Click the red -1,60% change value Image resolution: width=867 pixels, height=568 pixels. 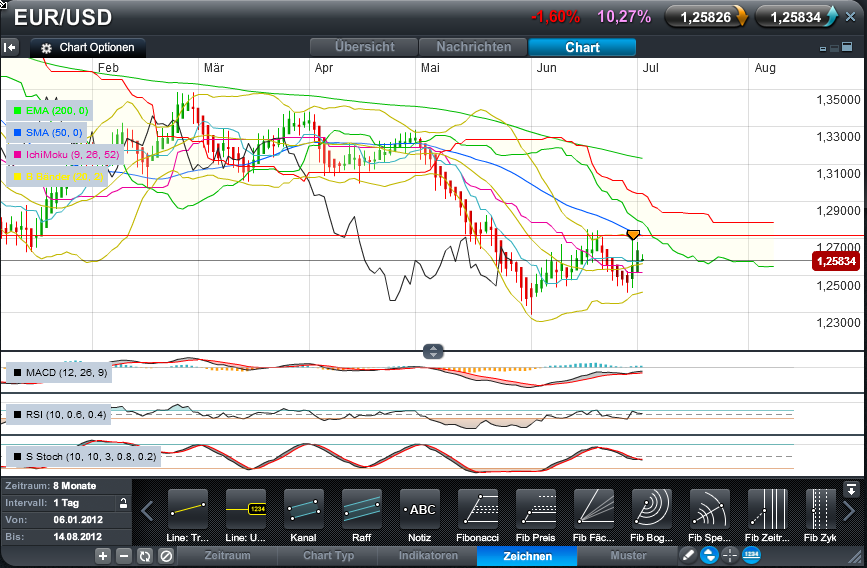click(x=555, y=17)
